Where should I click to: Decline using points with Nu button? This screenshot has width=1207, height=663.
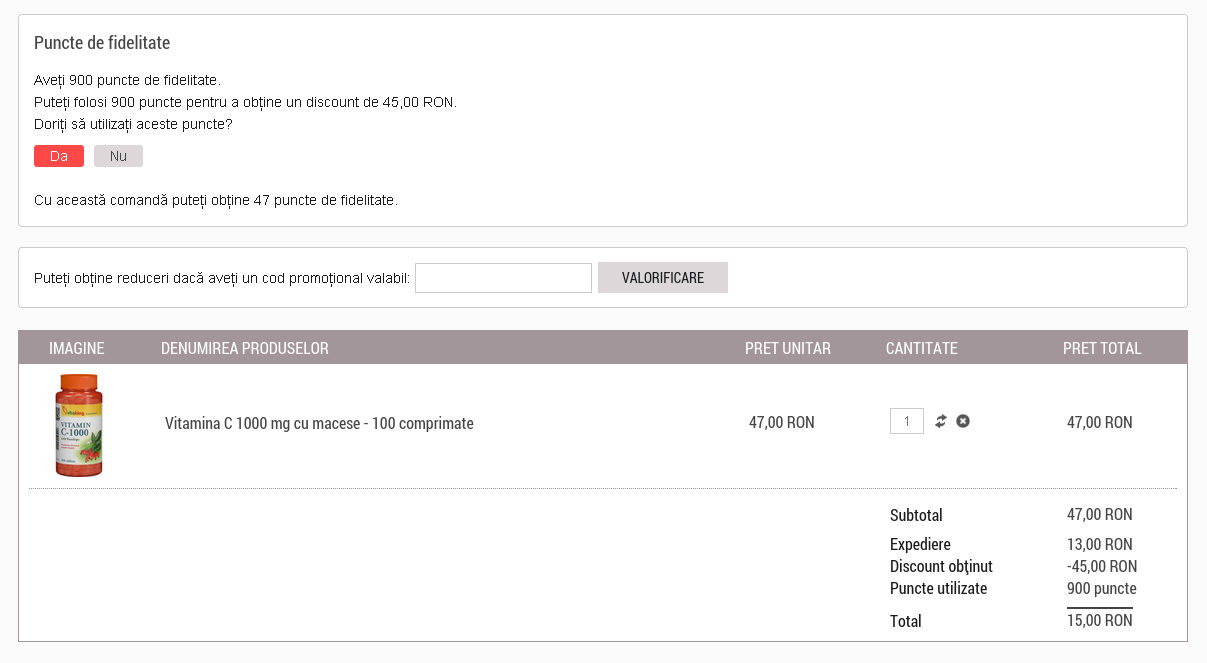pos(118,156)
